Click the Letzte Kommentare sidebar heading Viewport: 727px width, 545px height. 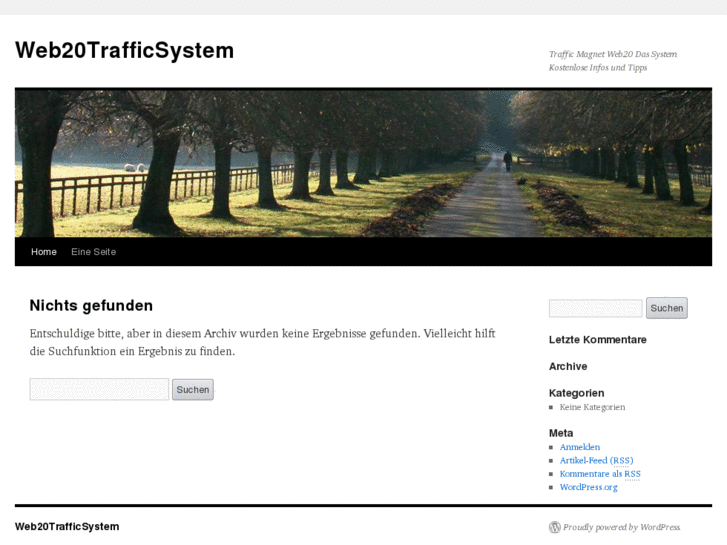point(598,340)
